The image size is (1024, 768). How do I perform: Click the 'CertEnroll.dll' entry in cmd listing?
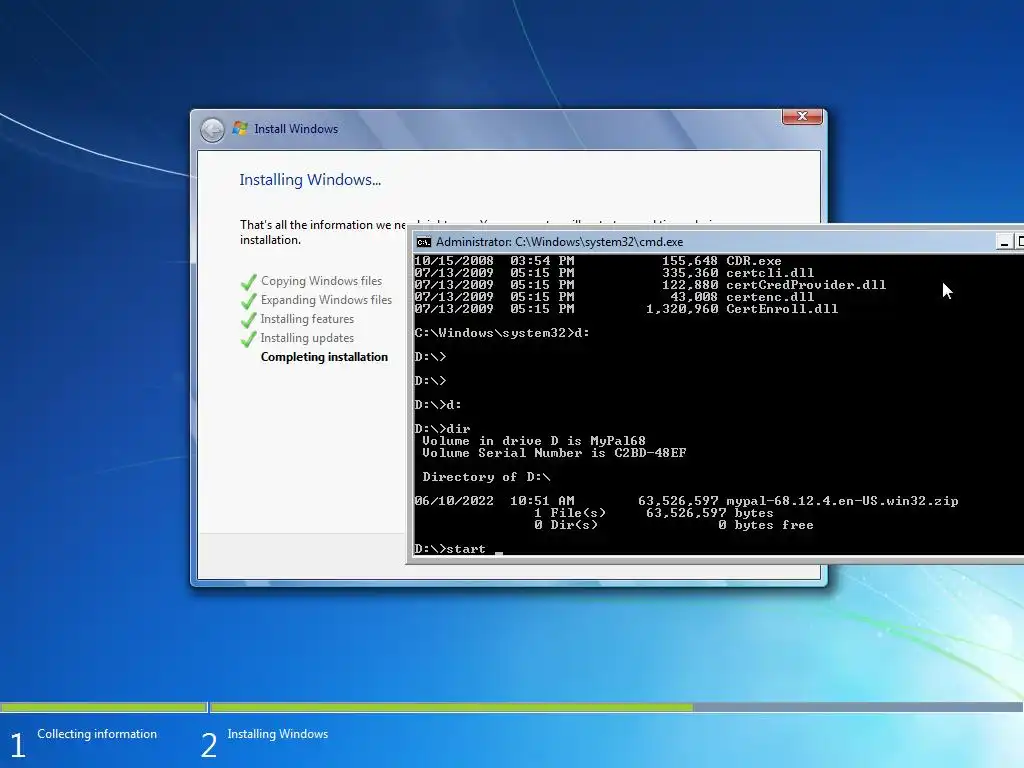pyautogui.click(x=782, y=309)
